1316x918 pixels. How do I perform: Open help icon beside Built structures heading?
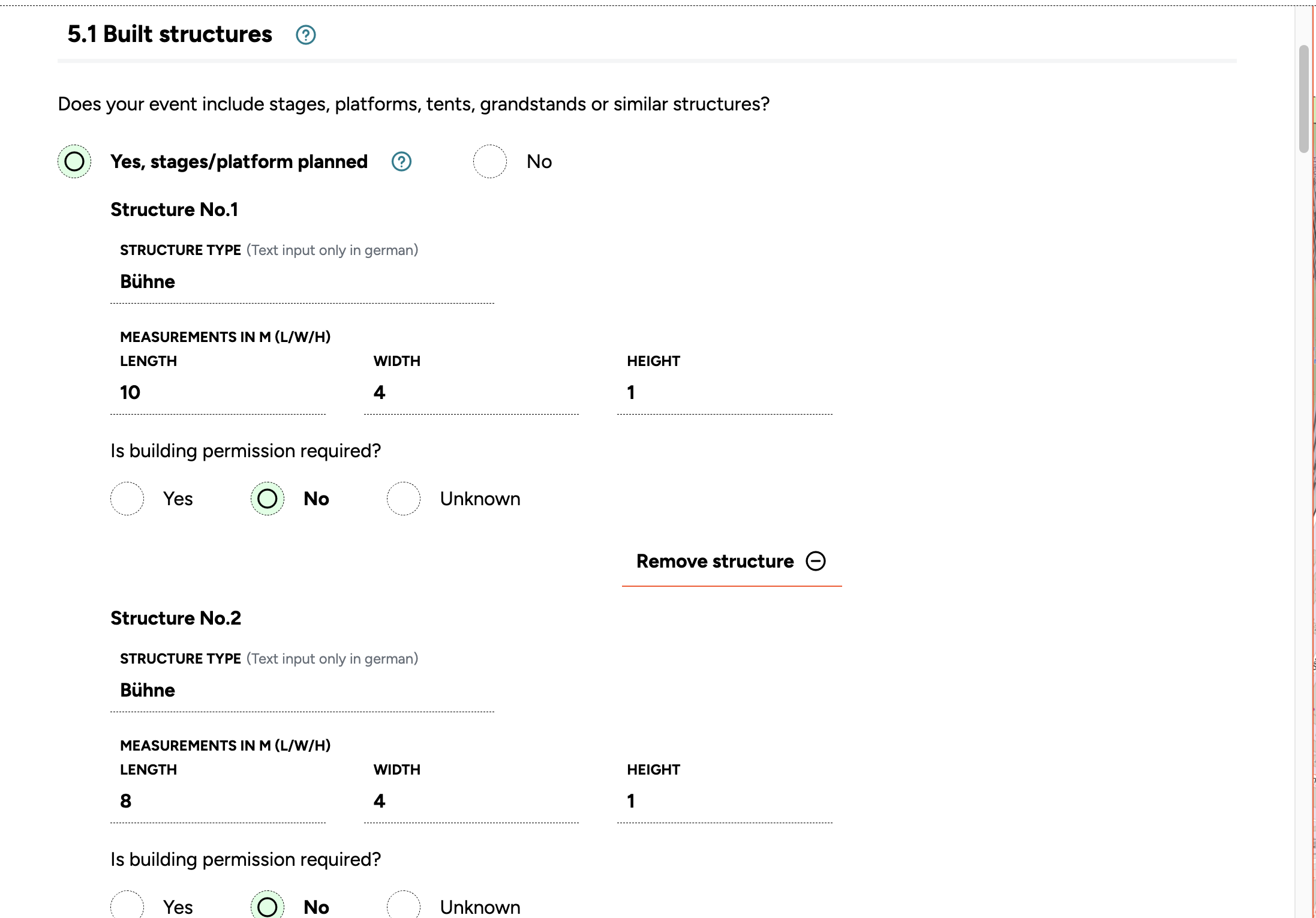[305, 35]
